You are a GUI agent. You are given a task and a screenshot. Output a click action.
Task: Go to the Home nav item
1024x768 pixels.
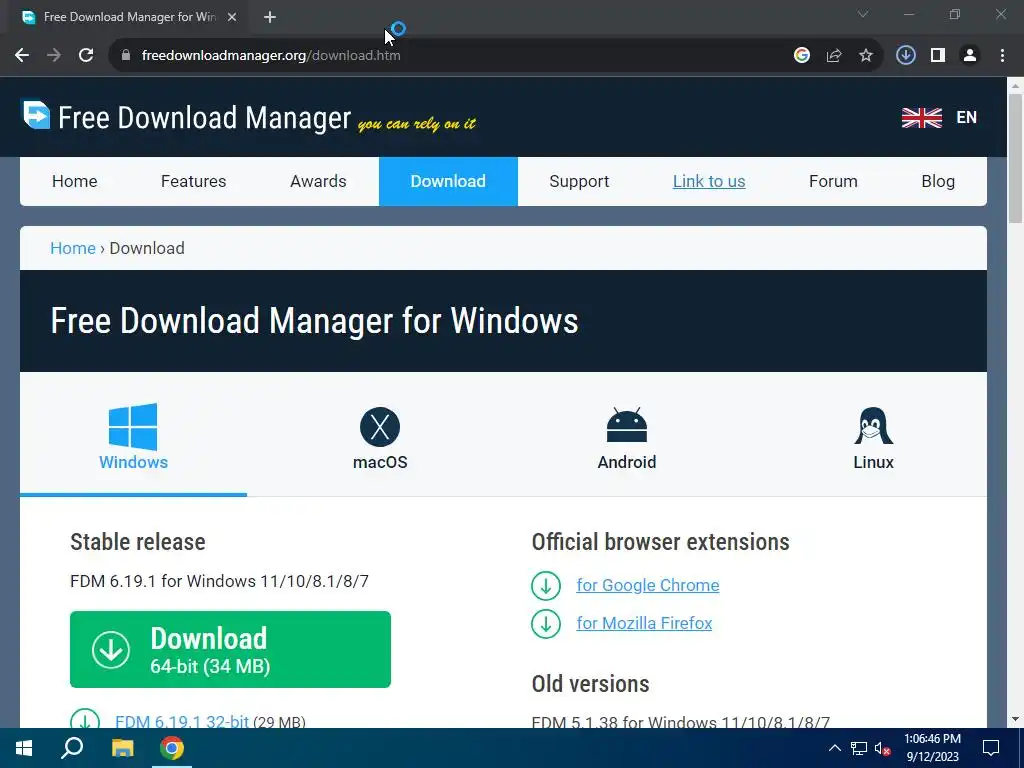point(74,181)
